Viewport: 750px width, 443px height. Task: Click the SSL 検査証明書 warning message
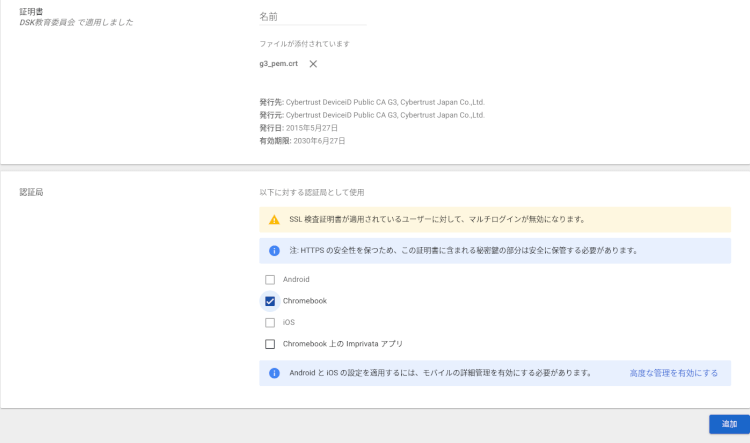point(437,220)
